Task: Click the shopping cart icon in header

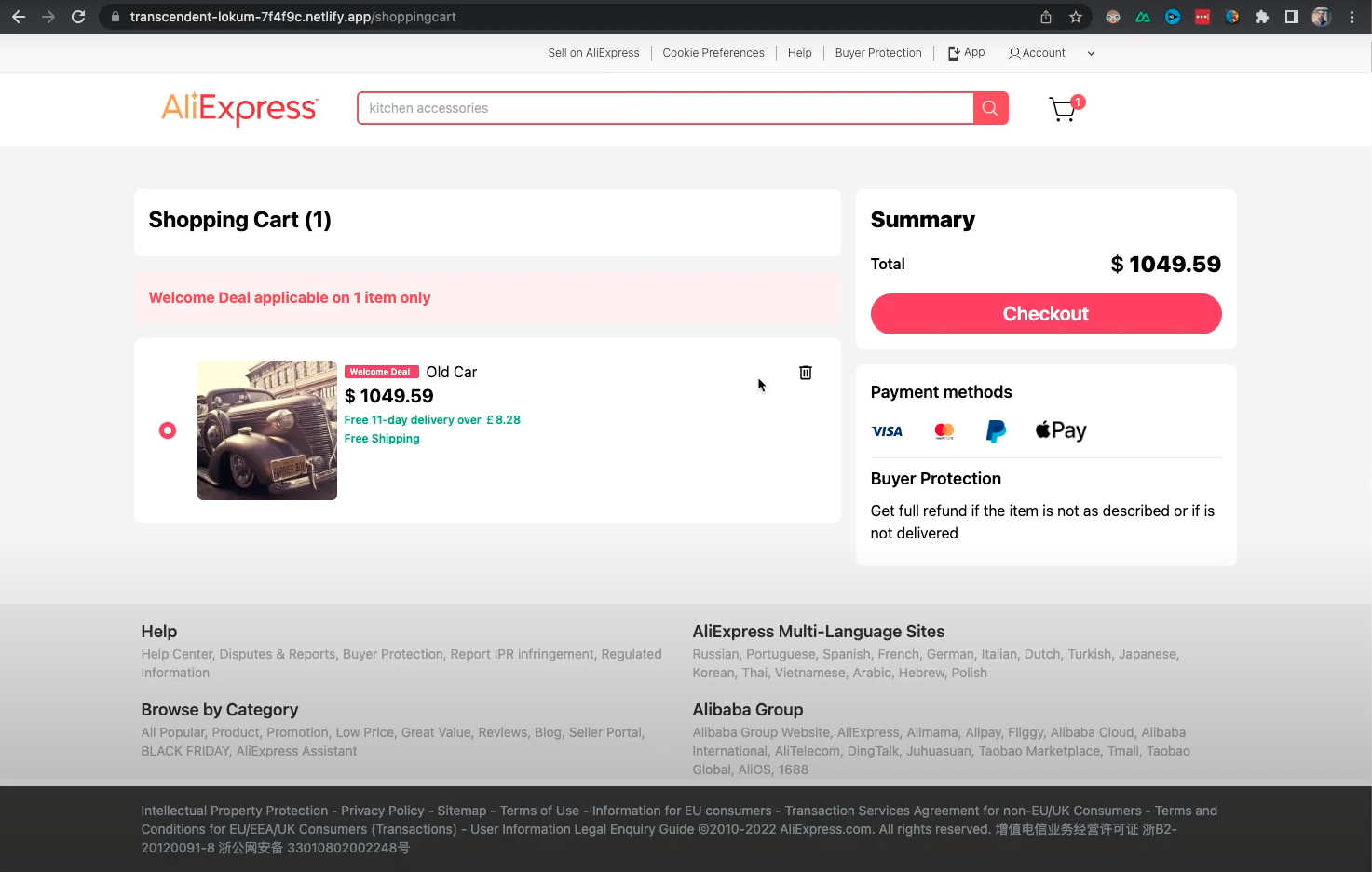Action: click(1063, 109)
